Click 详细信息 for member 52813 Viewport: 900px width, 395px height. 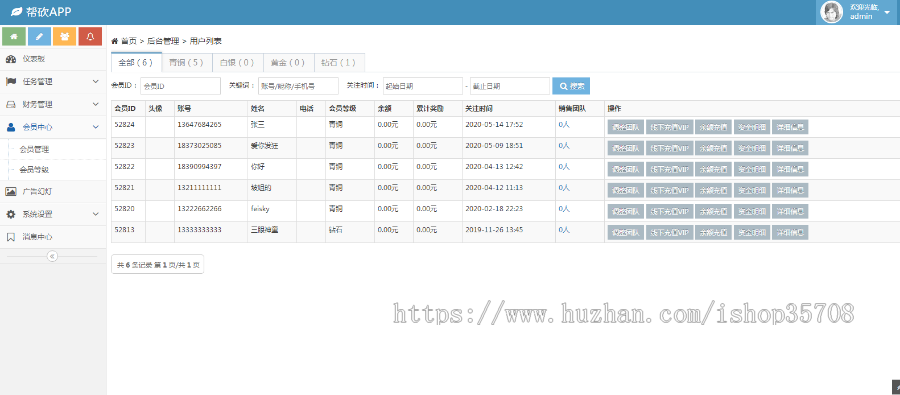[790, 233]
